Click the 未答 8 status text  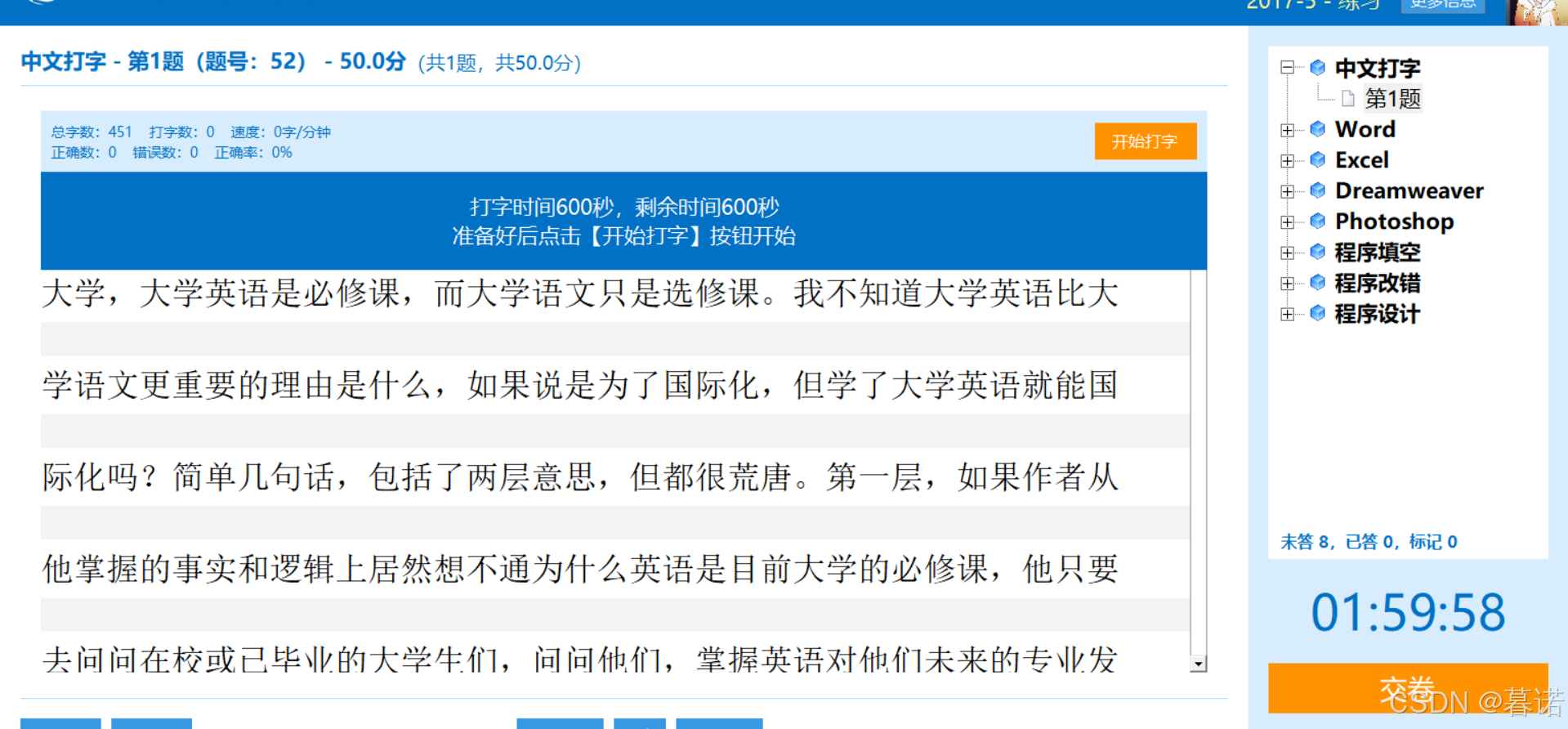pyautogui.click(x=1304, y=542)
